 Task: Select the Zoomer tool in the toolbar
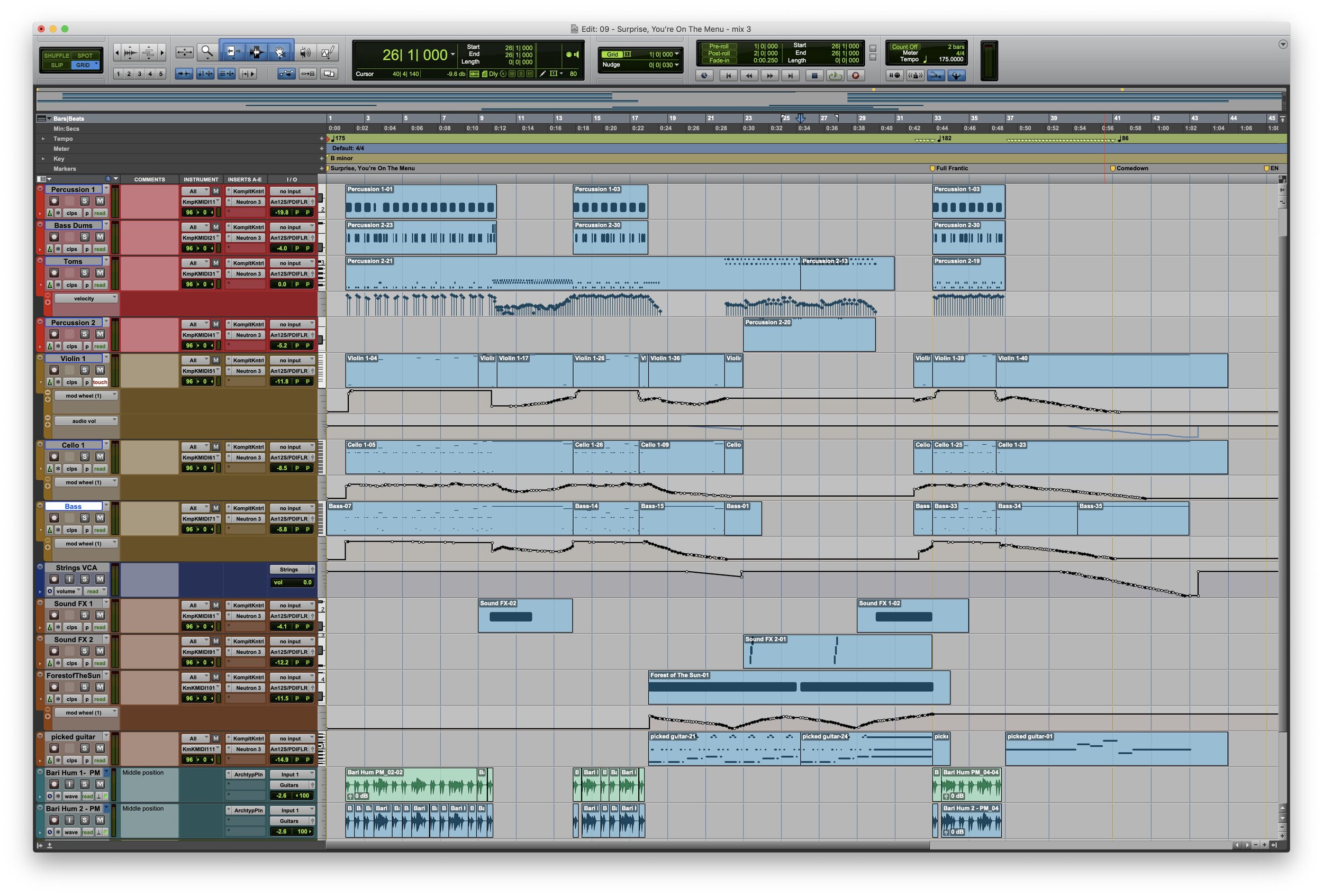coord(206,51)
